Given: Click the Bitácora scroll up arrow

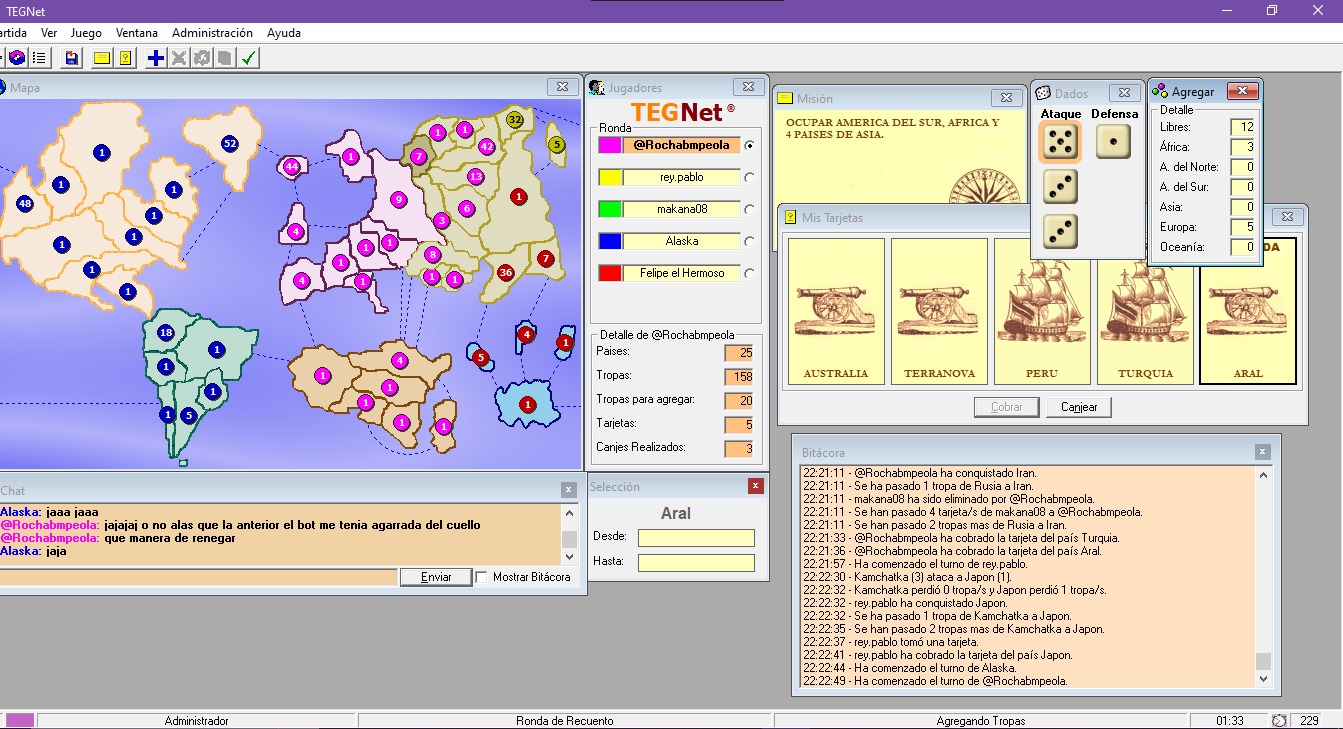Looking at the screenshot, I should pyautogui.click(x=1264, y=475).
